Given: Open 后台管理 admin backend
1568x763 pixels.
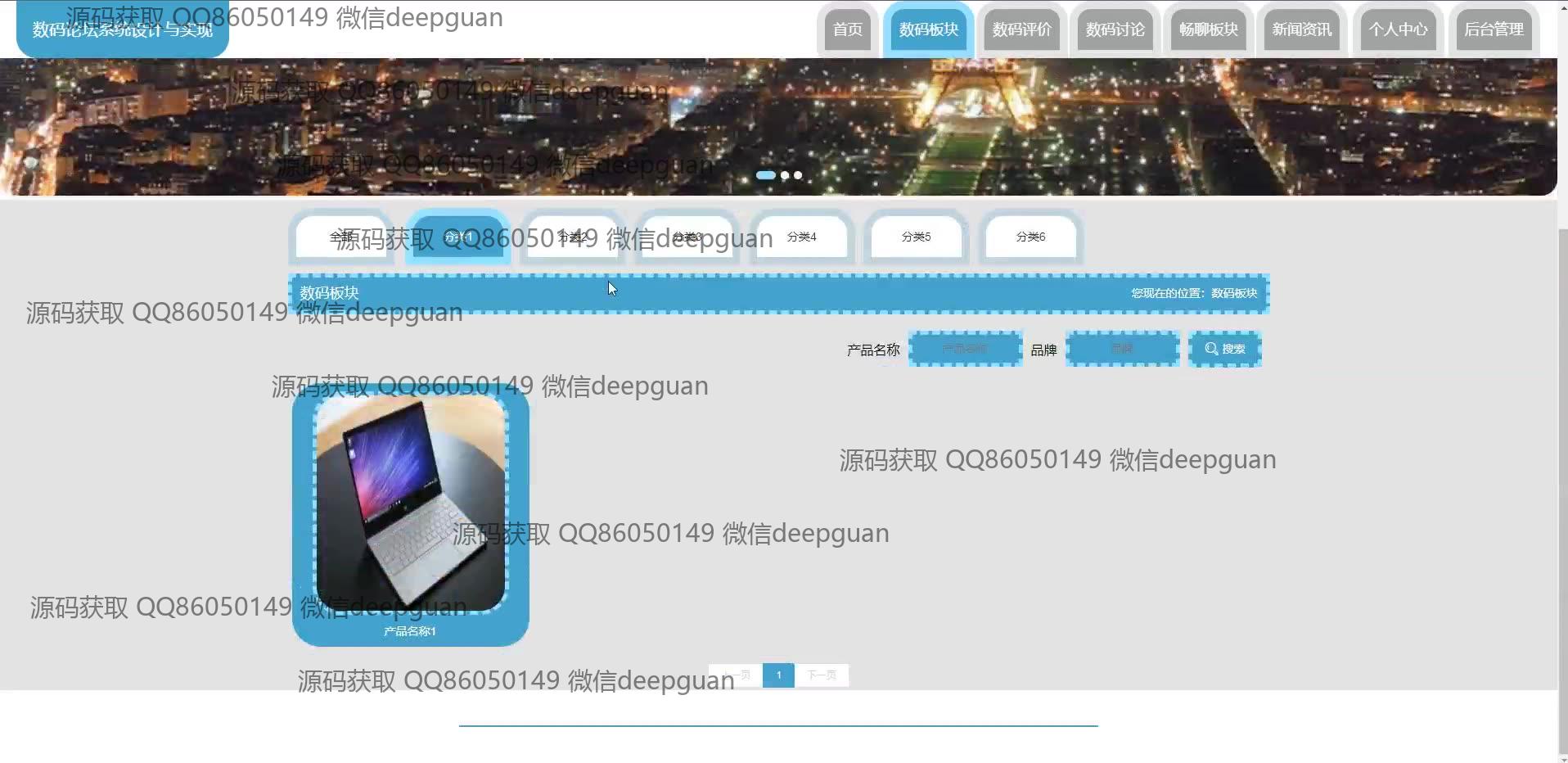Looking at the screenshot, I should coord(1494,30).
